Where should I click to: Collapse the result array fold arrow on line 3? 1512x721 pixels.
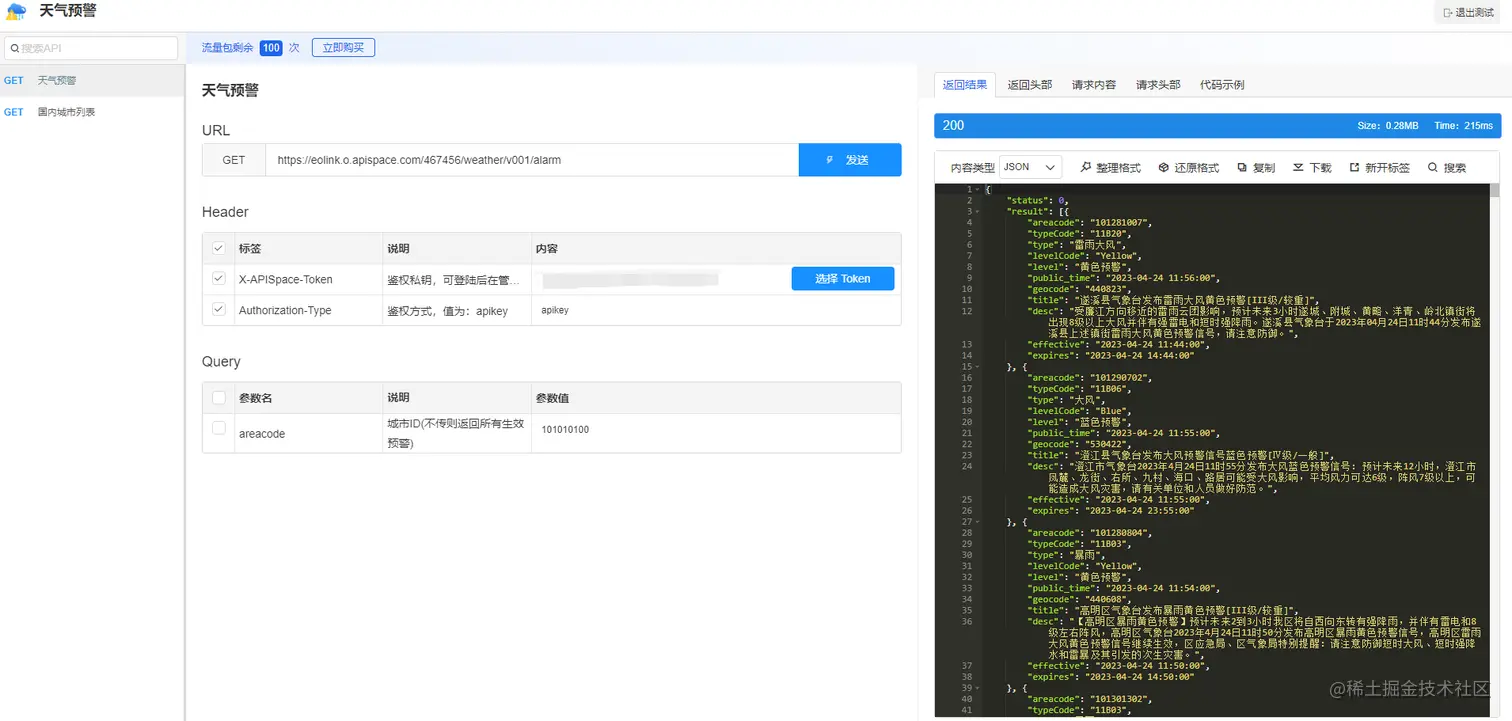click(977, 211)
